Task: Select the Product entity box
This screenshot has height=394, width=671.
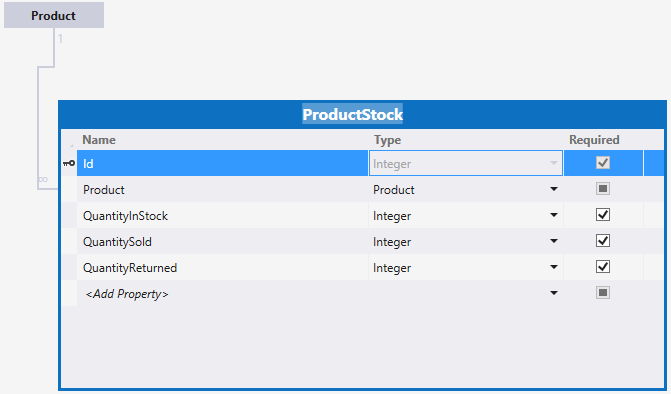Action: coord(54,15)
